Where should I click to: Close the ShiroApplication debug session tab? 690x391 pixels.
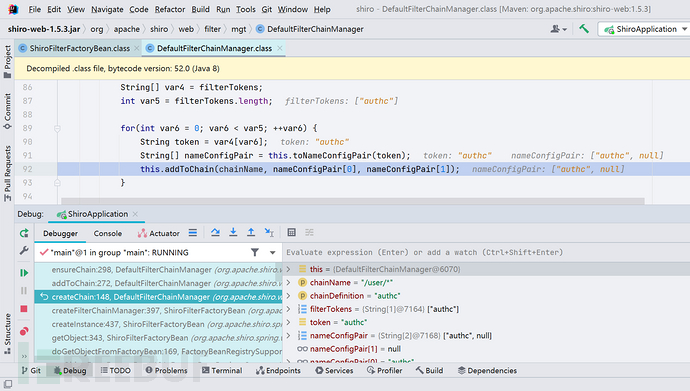(x=136, y=214)
